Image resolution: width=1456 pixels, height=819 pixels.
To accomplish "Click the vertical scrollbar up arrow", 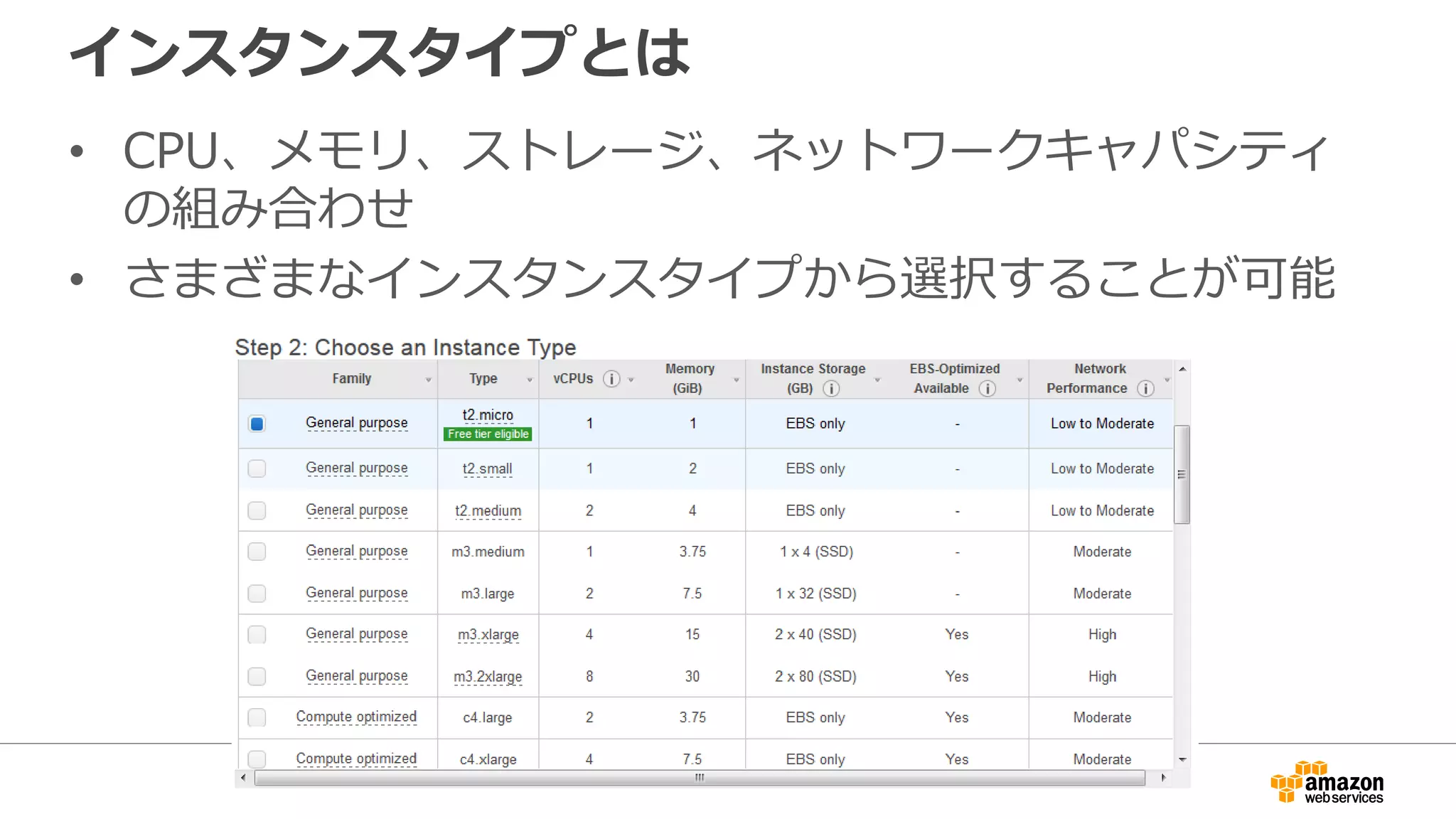I will pos(1182,369).
